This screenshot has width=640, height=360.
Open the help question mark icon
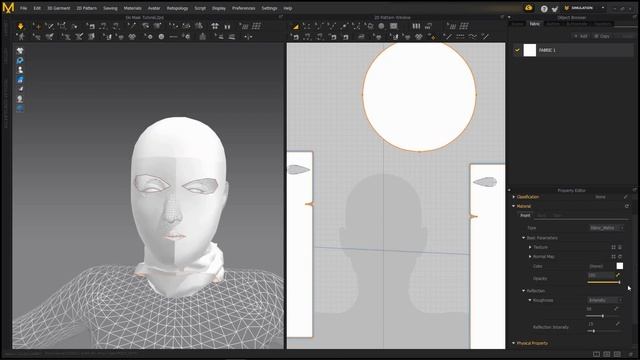544,8
